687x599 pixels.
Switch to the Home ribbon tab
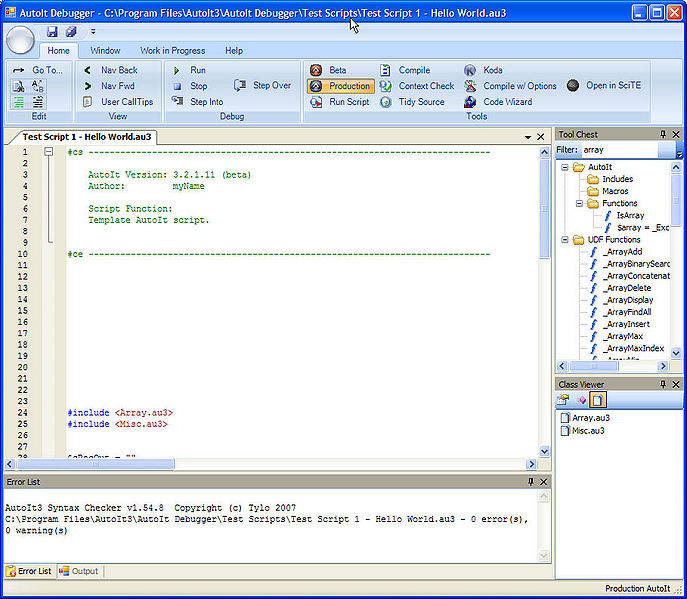tap(58, 51)
